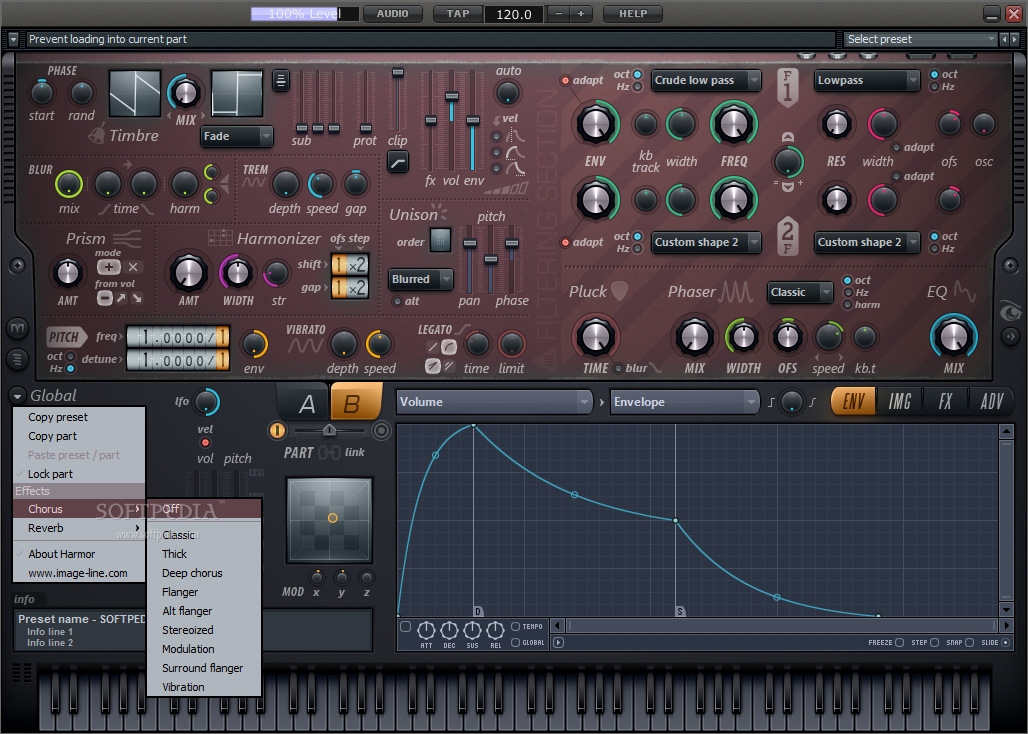Click the Phaser MIX knob
This screenshot has width=1028, height=734.
tap(694, 337)
